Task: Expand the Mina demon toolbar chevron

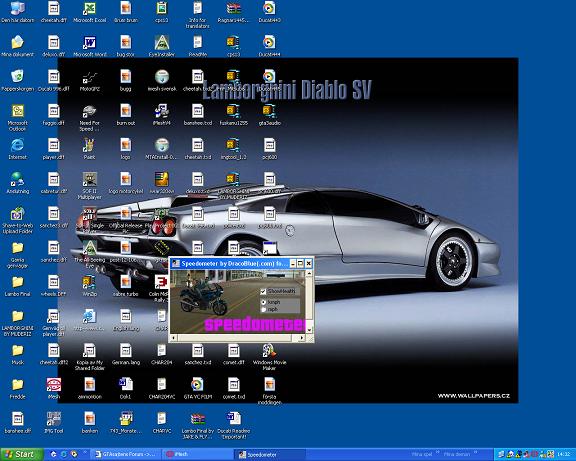Action: pyautogui.click(x=475, y=452)
